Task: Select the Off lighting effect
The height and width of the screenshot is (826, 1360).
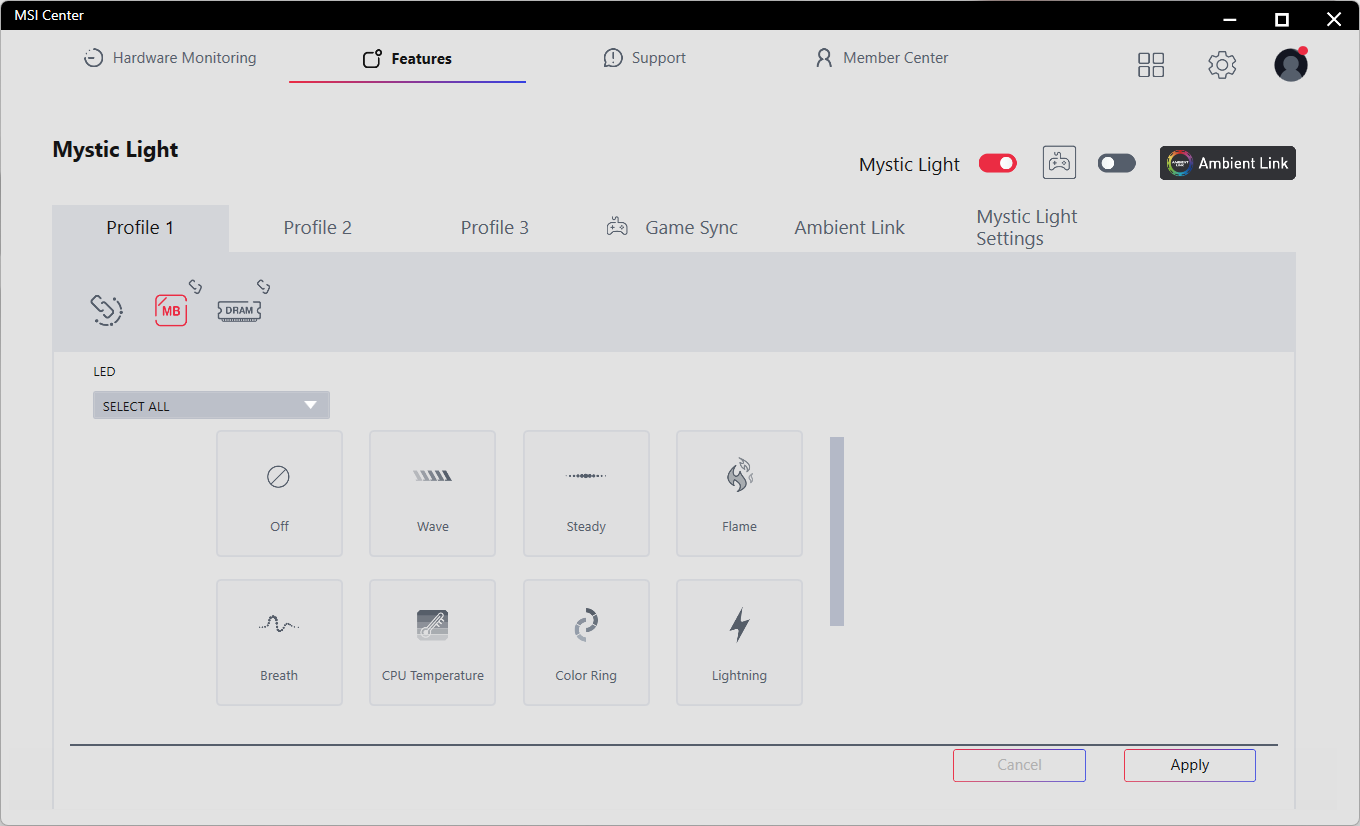Action: coord(279,493)
